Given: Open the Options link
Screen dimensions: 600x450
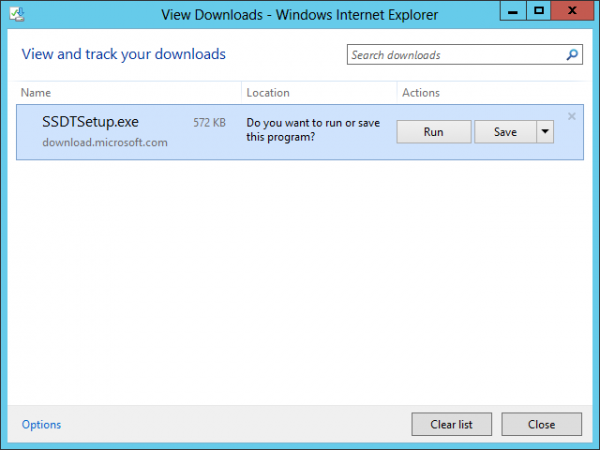Looking at the screenshot, I should click(x=41, y=424).
